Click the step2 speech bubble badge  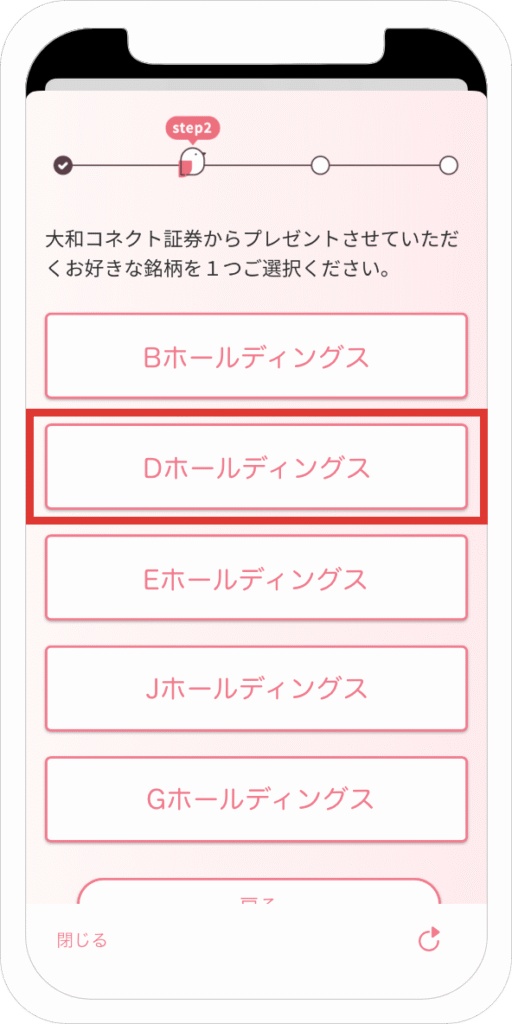192,129
